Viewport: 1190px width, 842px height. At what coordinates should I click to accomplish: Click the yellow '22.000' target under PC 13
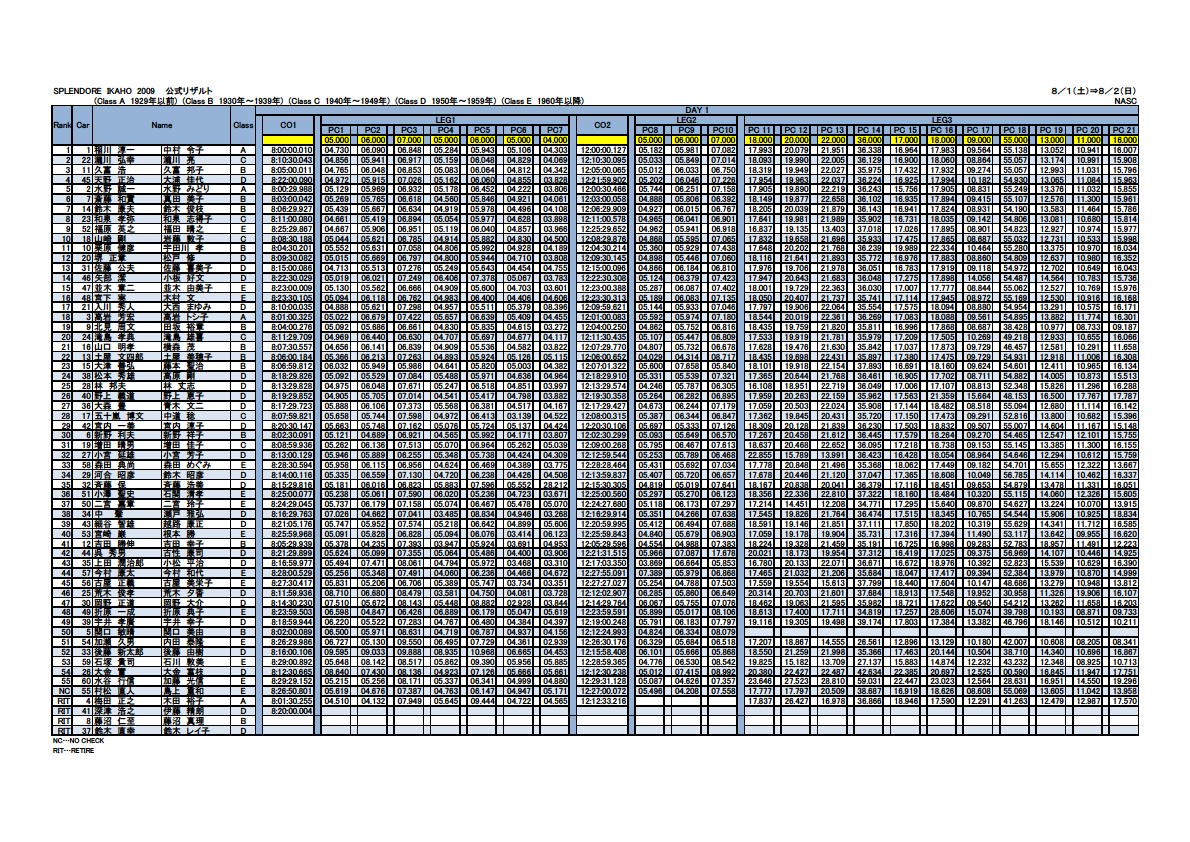pos(833,140)
